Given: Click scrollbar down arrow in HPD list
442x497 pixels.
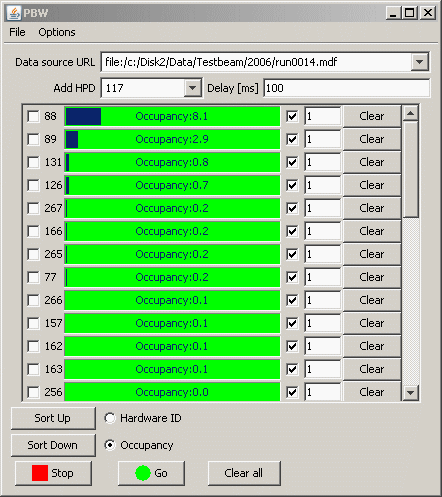Looking at the screenshot, I should 410,392.
